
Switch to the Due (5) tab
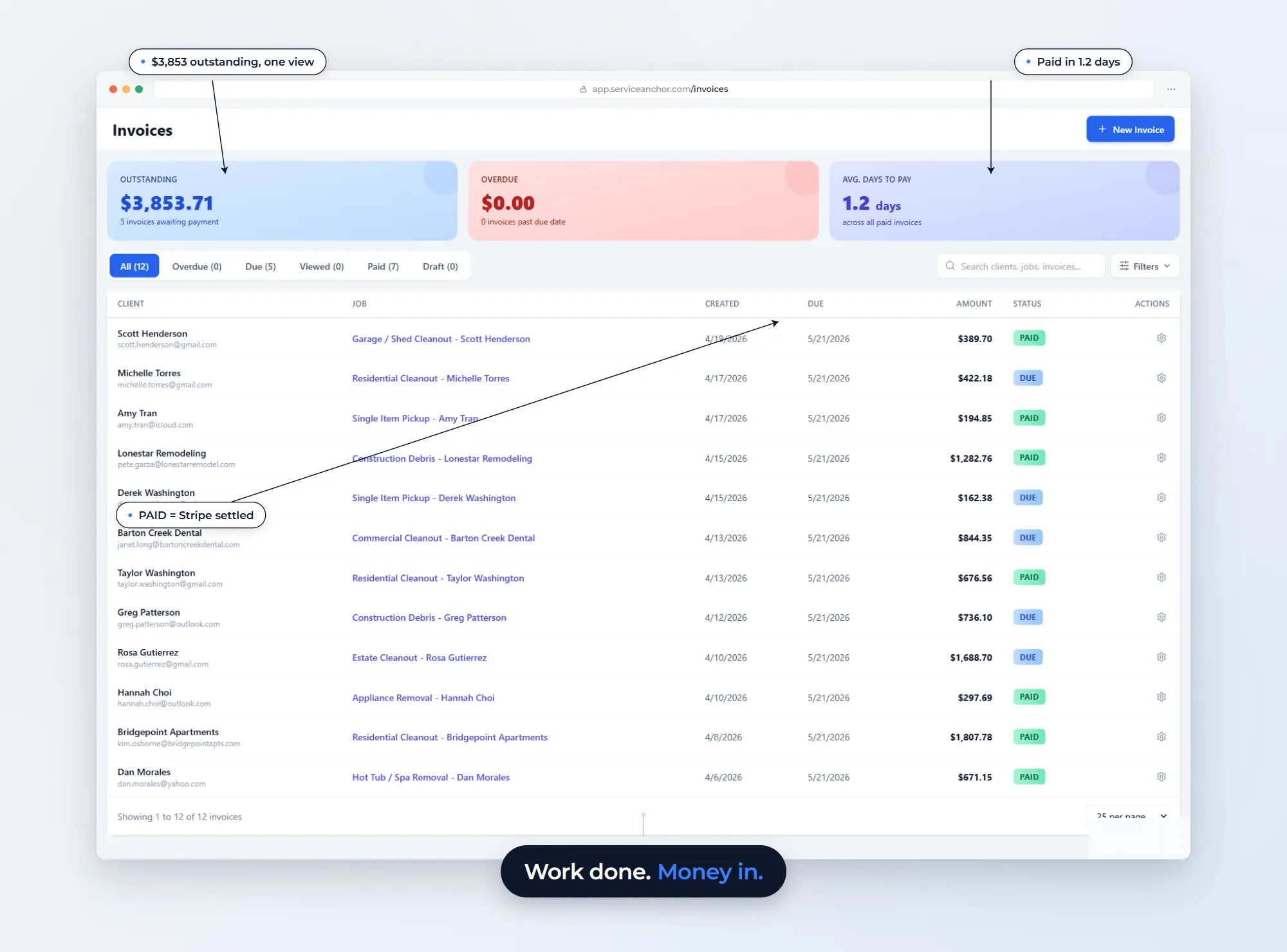[261, 266]
